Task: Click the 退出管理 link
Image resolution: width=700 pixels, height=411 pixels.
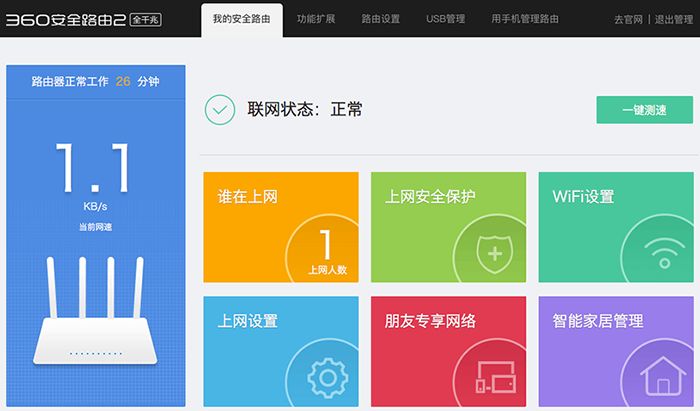Action: point(674,20)
